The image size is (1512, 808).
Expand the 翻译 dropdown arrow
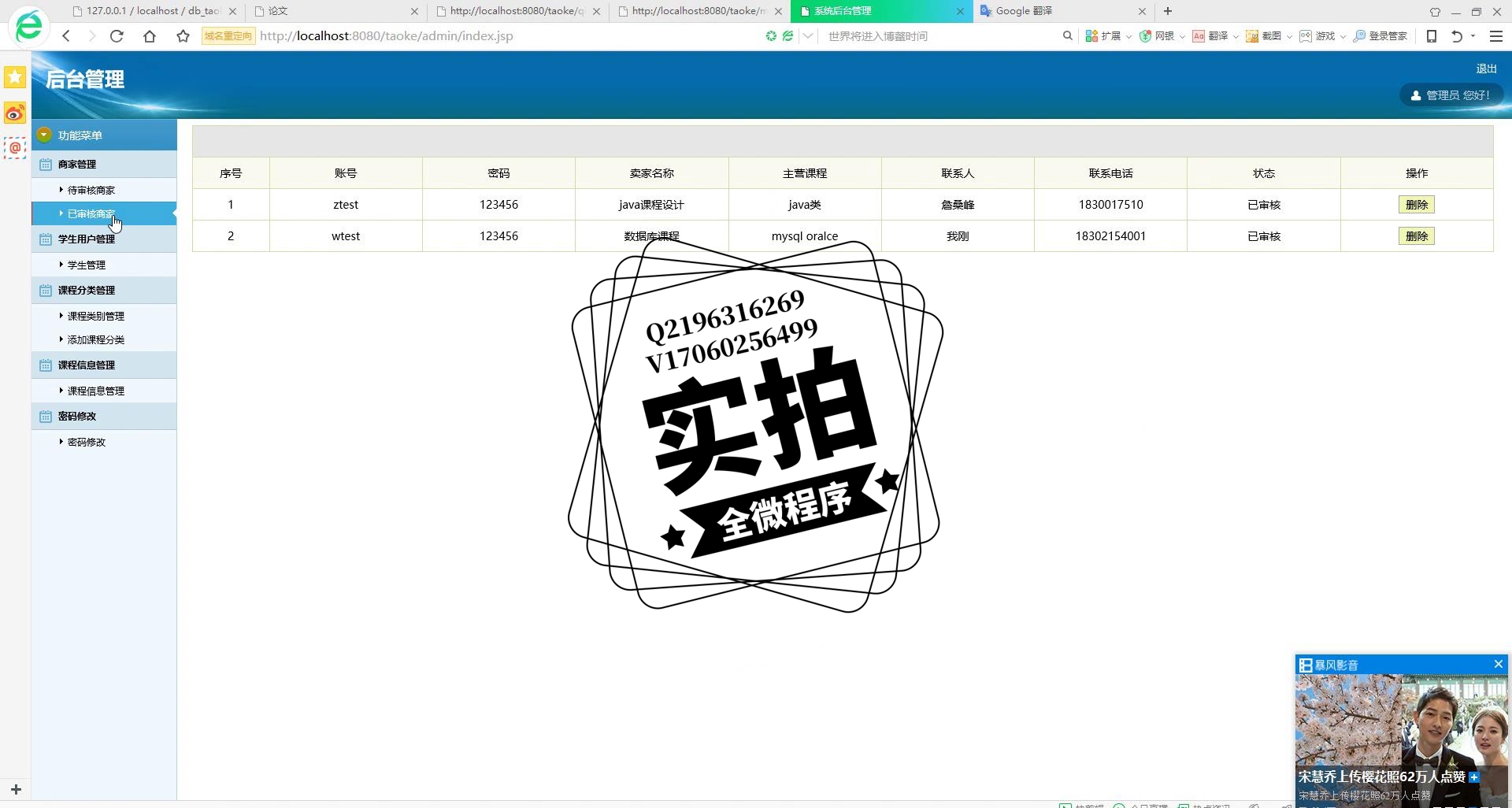pos(1236,37)
